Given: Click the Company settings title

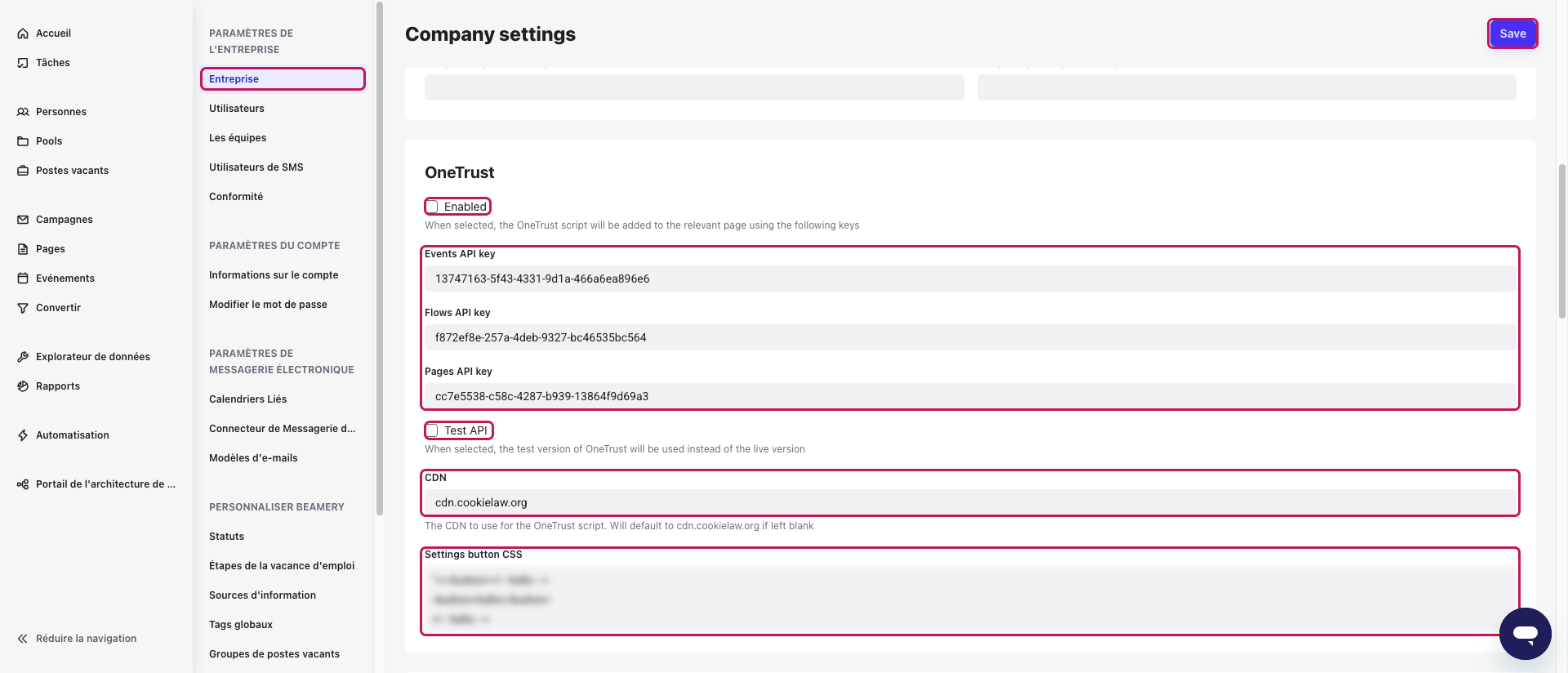Looking at the screenshot, I should coord(490,34).
